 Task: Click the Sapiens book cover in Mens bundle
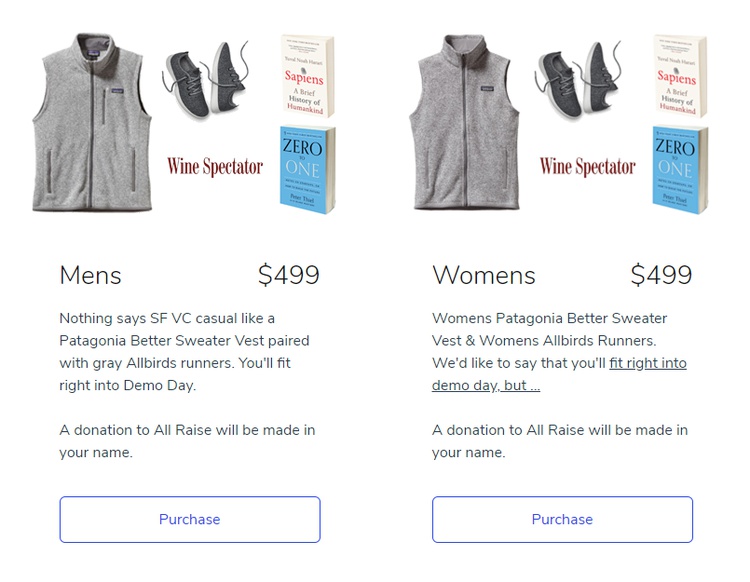pyautogui.click(x=308, y=76)
